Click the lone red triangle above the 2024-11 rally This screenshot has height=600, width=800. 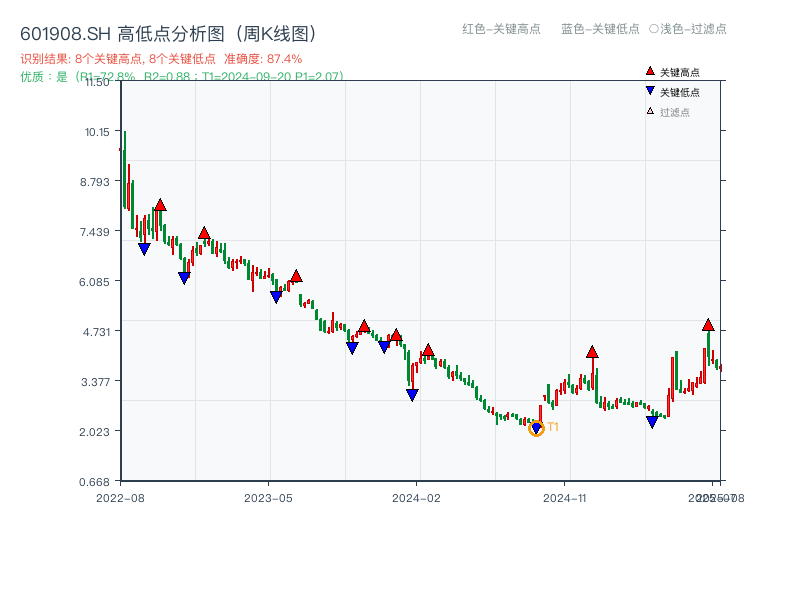click(593, 352)
